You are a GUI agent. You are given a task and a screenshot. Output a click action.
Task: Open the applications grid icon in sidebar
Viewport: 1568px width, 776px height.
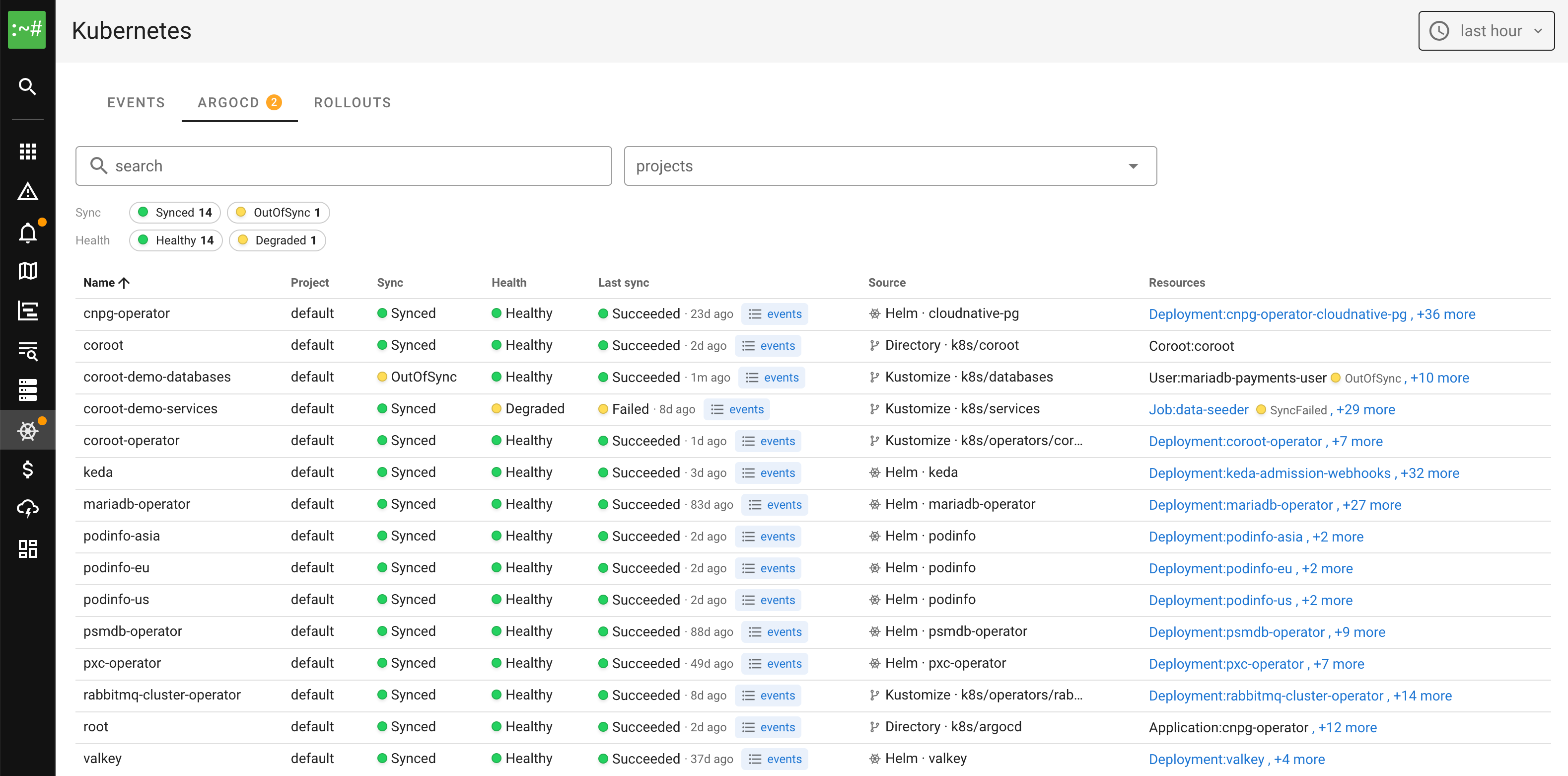pos(27,151)
